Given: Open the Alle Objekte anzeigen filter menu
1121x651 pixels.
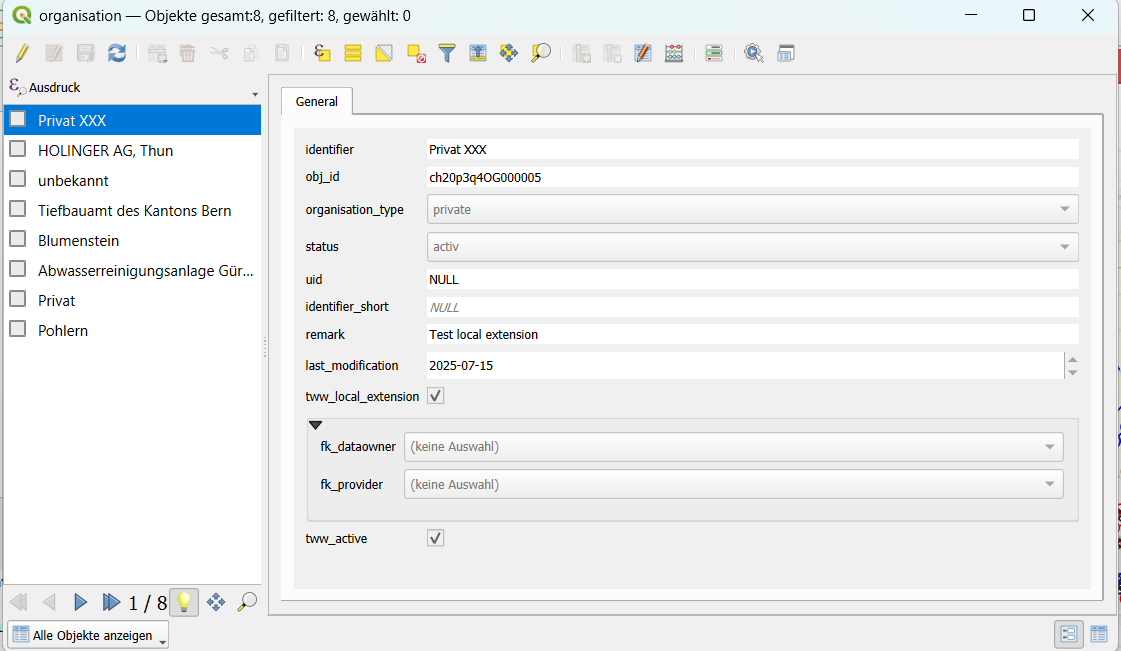Looking at the screenshot, I should 88,635.
